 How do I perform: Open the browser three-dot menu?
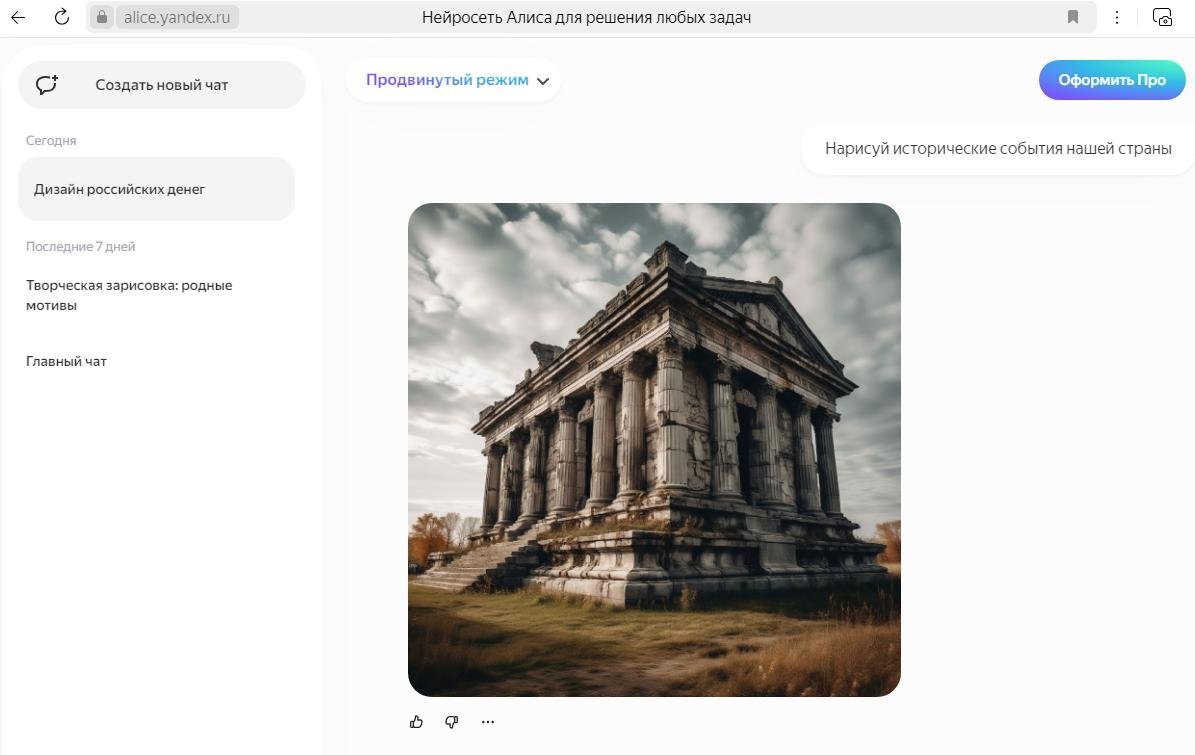click(1117, 17)
